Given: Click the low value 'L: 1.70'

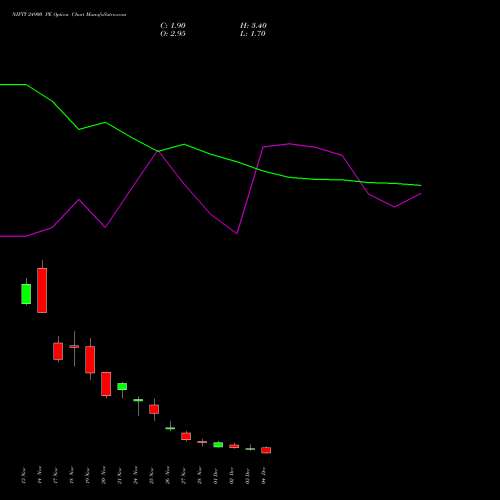Looking at the screenshot, I should tap(253, 34).
